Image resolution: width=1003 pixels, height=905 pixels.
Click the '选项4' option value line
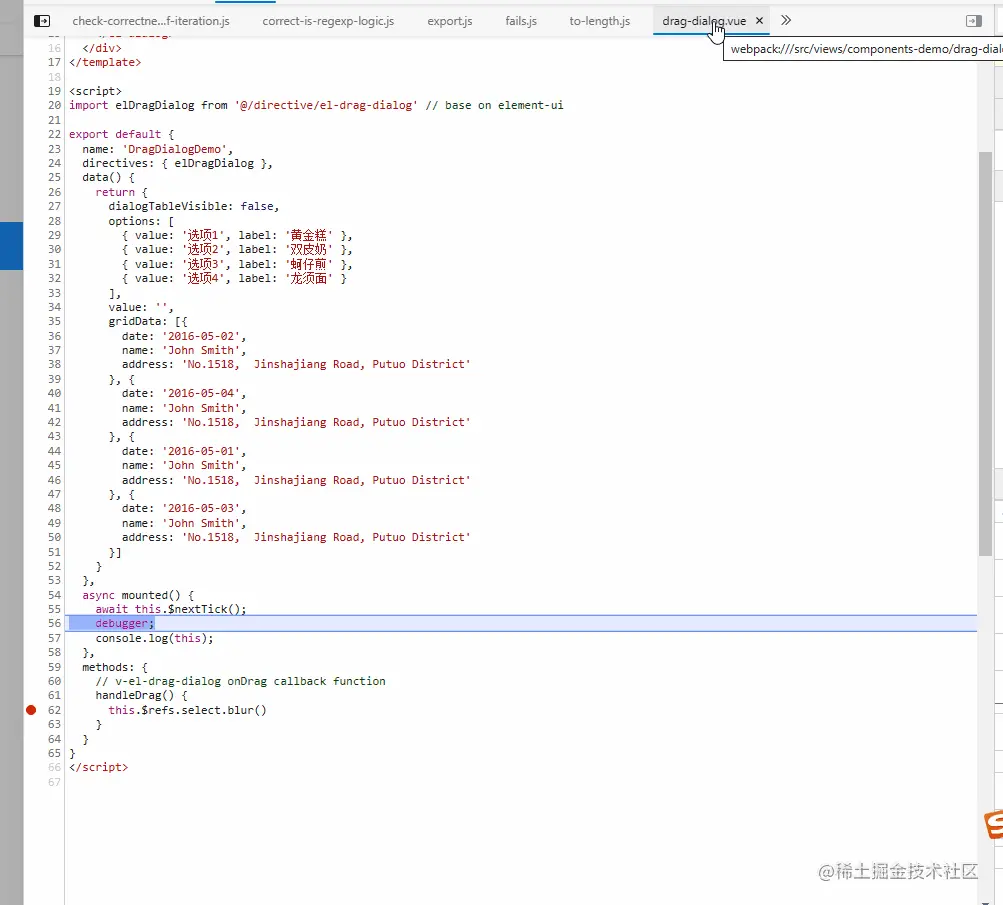click(234, 278)
